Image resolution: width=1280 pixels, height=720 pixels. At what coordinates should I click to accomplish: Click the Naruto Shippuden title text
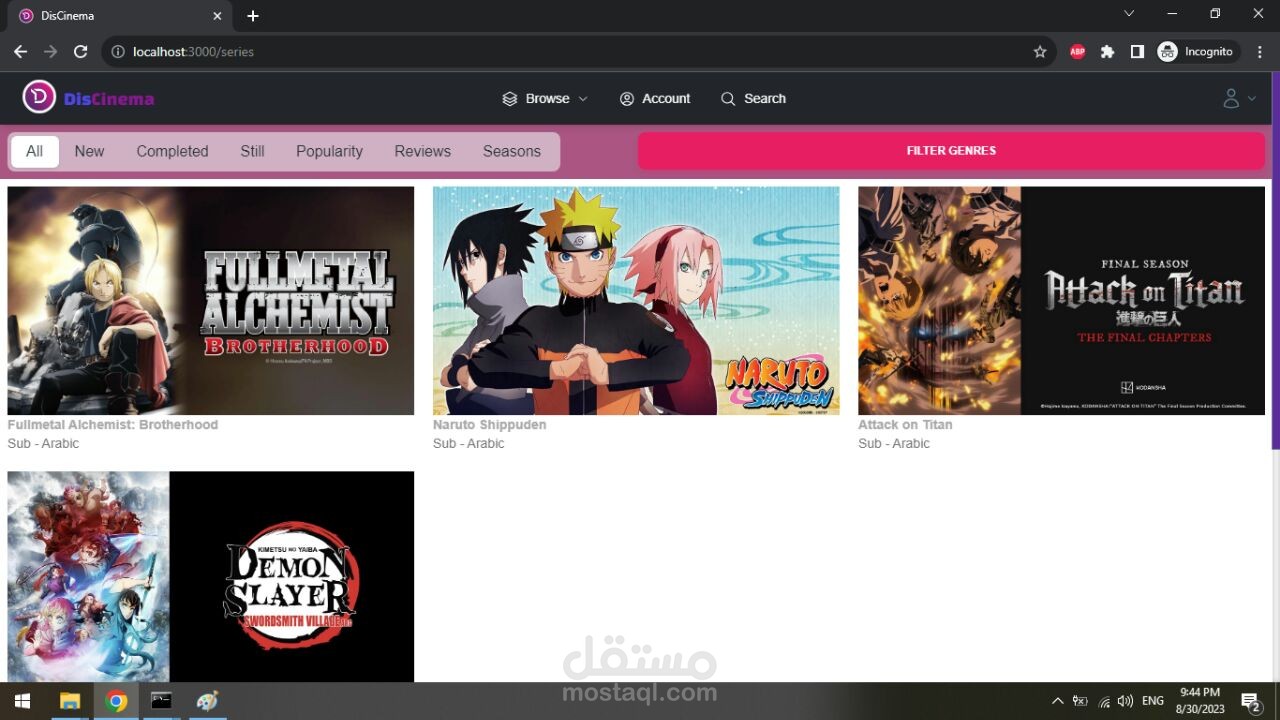click(x=489, y=425)
